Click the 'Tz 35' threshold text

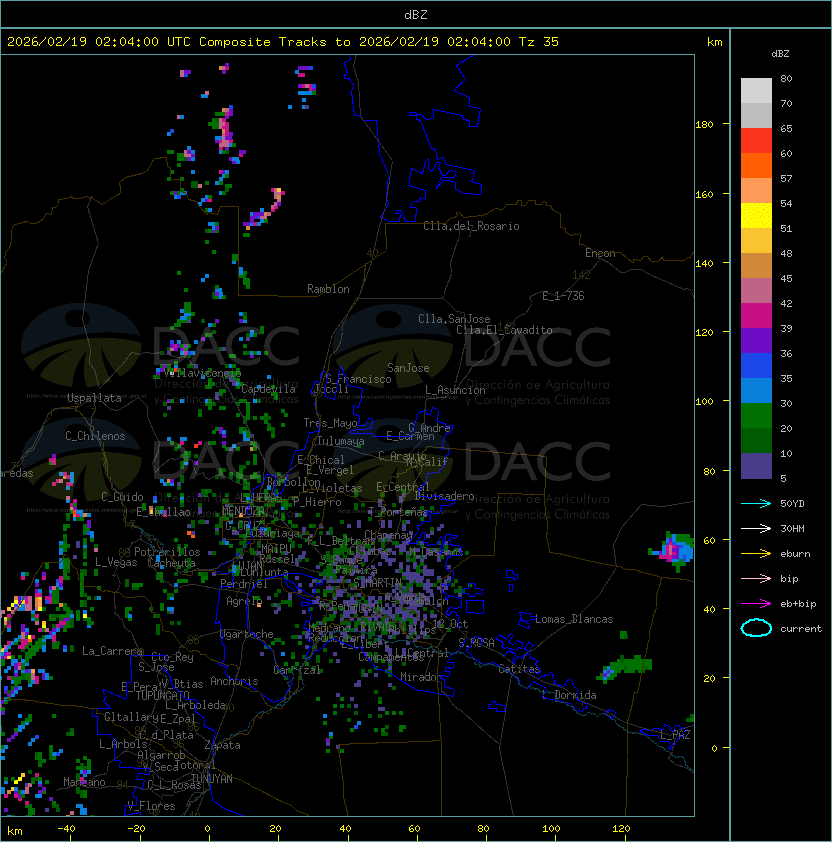pyautogui.click(x=539, y=41)
